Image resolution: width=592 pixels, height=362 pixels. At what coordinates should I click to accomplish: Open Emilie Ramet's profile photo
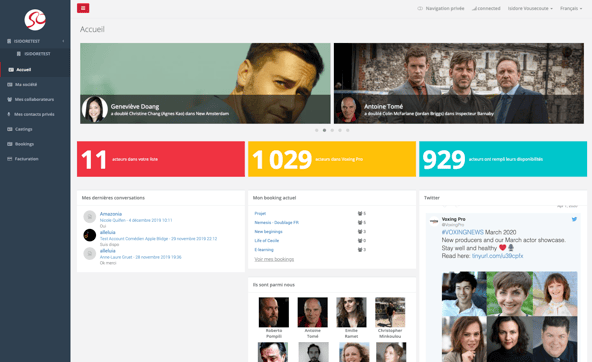(x=351, y=312)
